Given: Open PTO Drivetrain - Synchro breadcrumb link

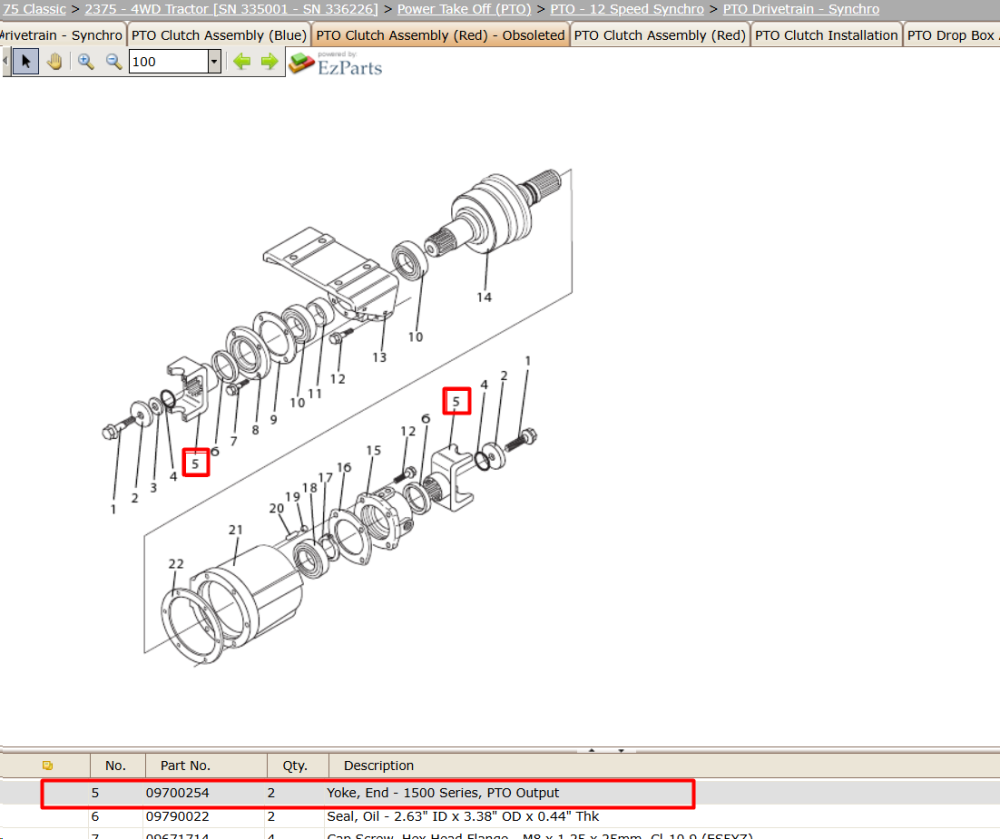Looking at the screenshot, I should (x=800, y=9).
